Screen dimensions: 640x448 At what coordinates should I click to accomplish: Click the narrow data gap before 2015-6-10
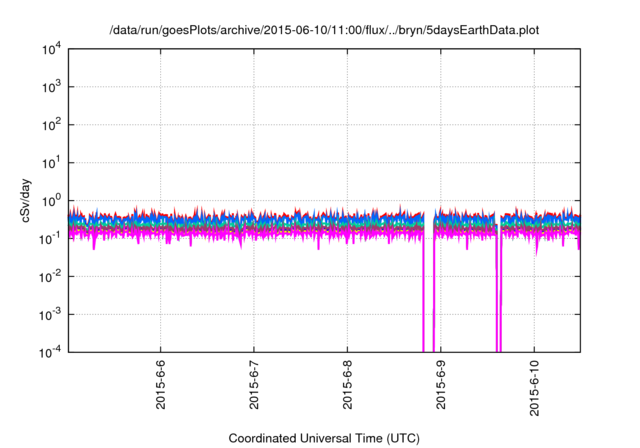pyautogui.click(x=498, y=282)
